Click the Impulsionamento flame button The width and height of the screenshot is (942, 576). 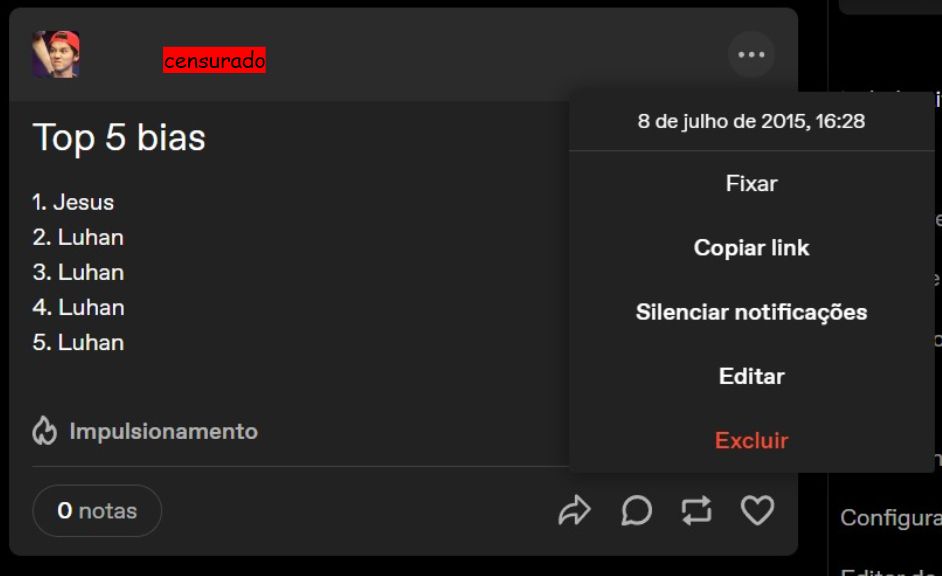145,431
